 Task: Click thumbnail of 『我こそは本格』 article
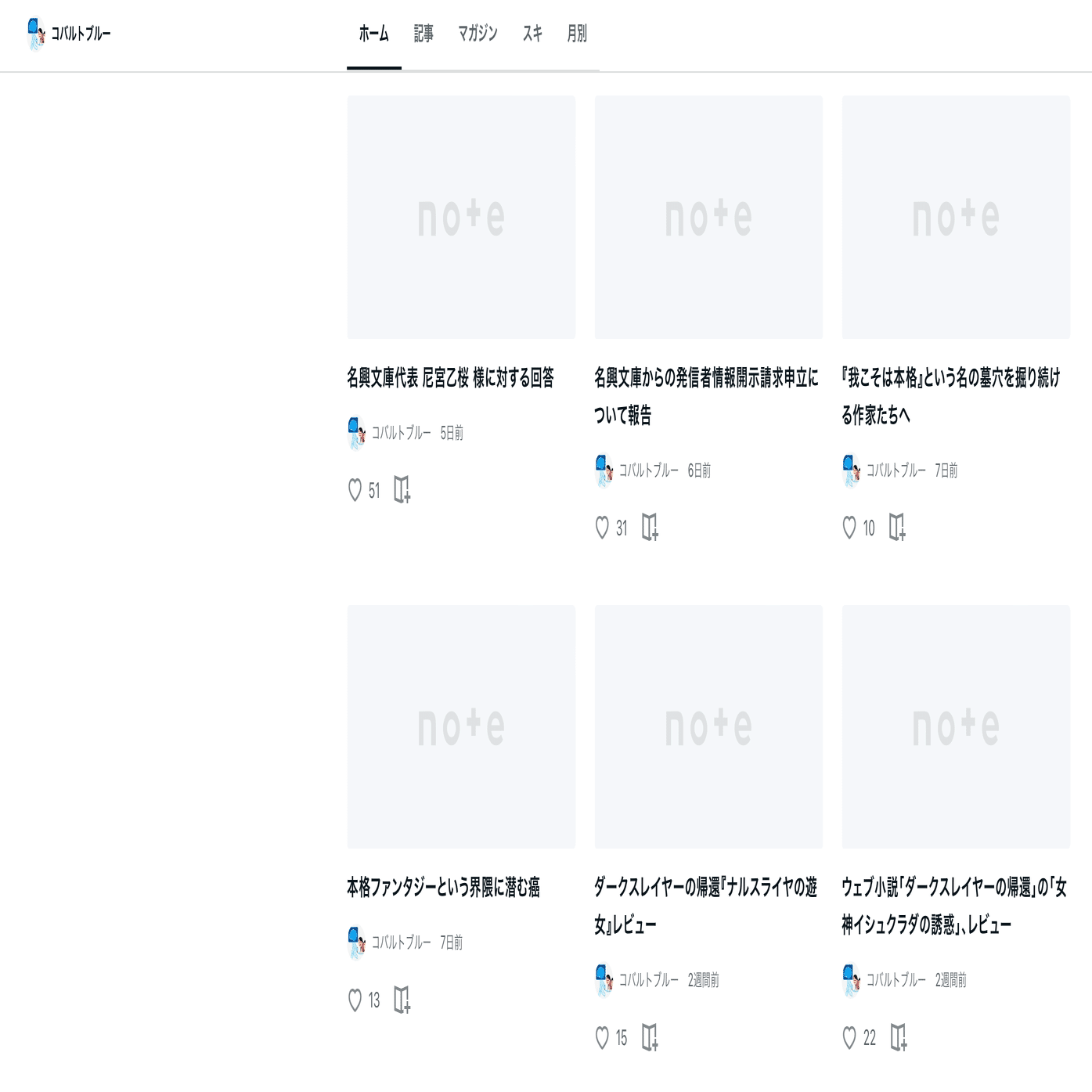coord(956,218)
